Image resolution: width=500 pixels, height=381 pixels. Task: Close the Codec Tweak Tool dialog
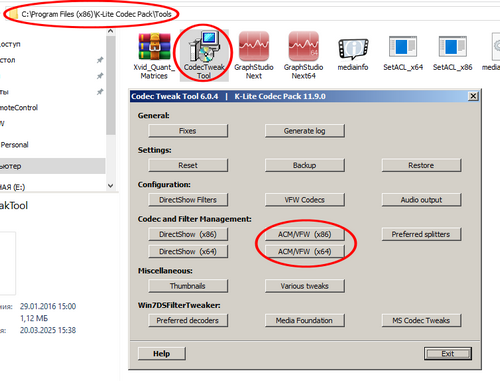tap(473, 96)
